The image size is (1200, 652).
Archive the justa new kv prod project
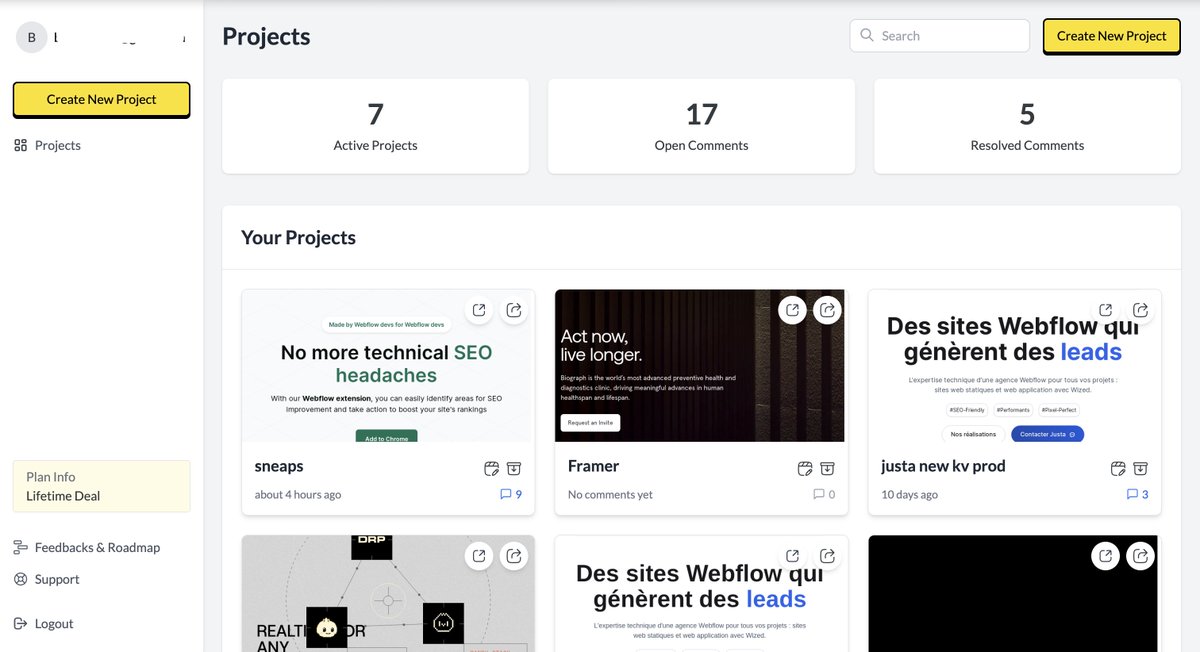click(1141, 468)
